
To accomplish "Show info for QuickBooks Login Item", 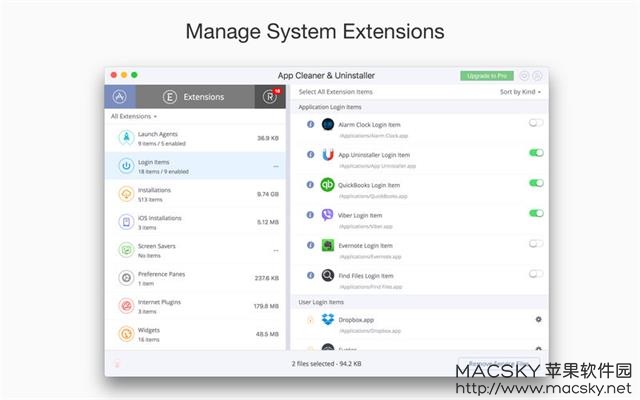I will 310,184.
